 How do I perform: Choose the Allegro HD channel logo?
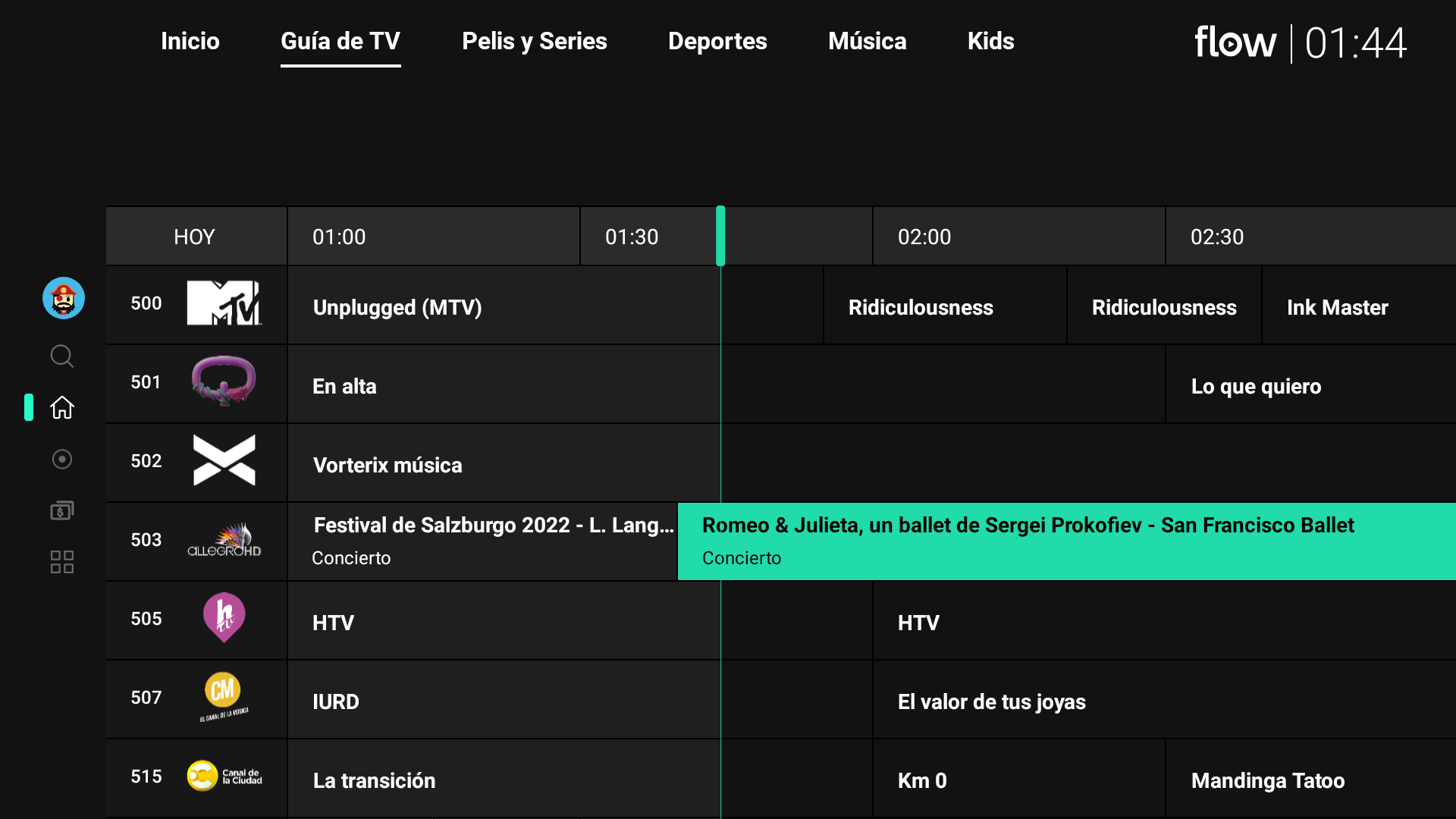pos(224,541)
